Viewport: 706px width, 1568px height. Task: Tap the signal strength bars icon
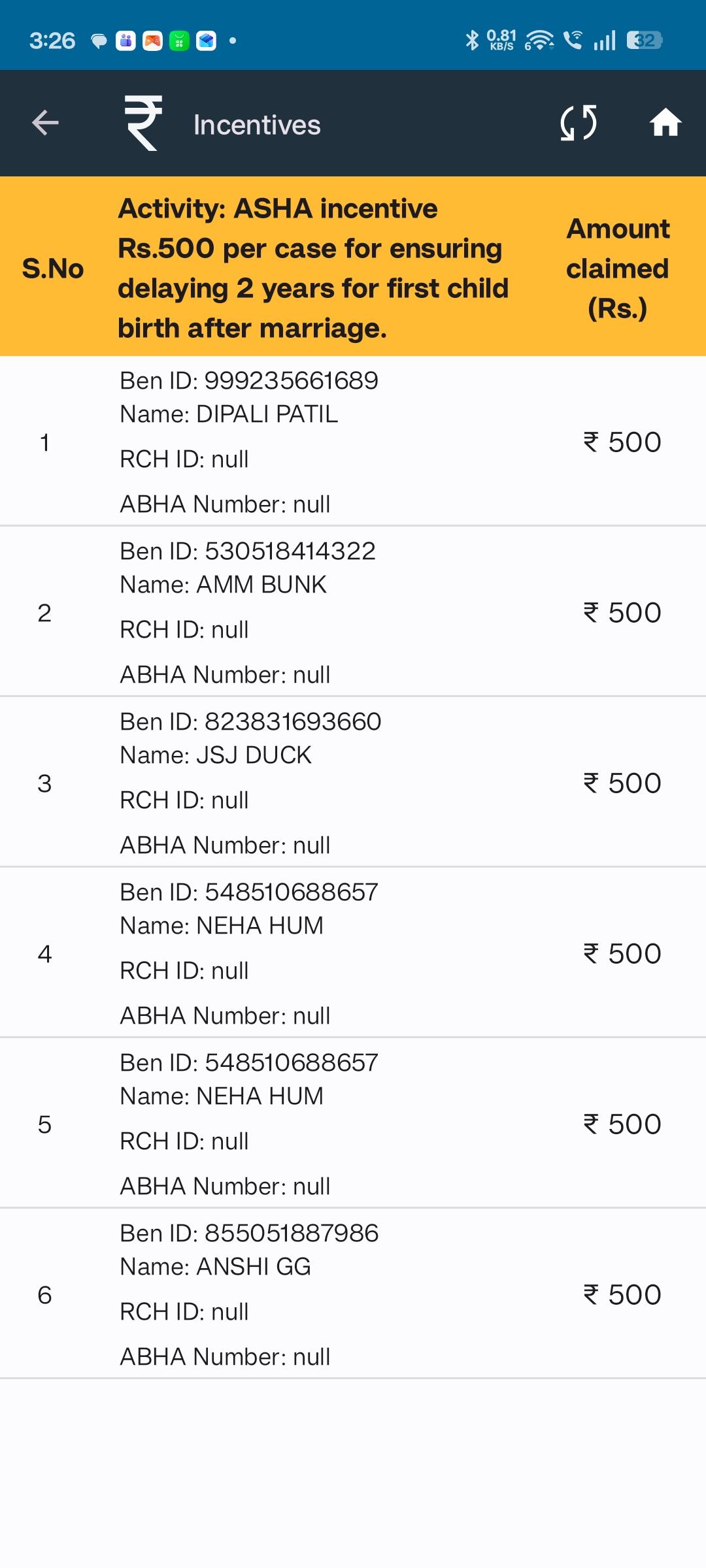[x=605, y=41]
